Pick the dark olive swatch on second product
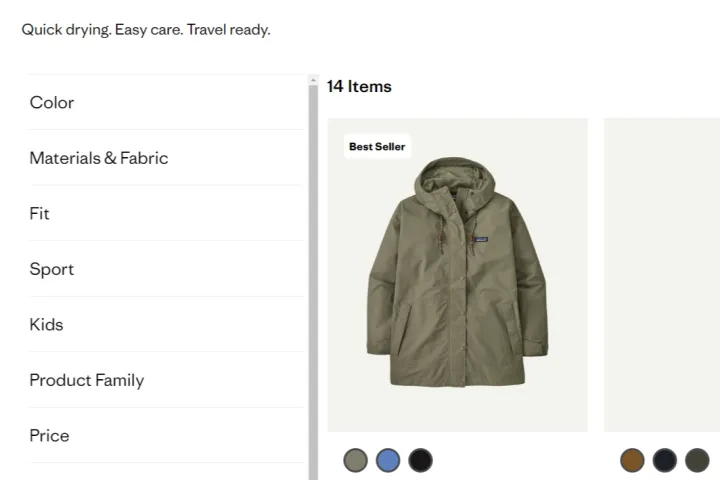720x480 pixels. pos(696,460)
